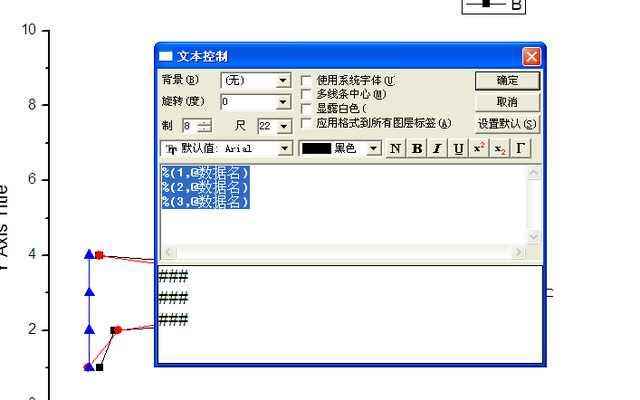Open the 默认值: Arial font dropdown
This screenshot has width=640, height=400.
click(285, 149)
